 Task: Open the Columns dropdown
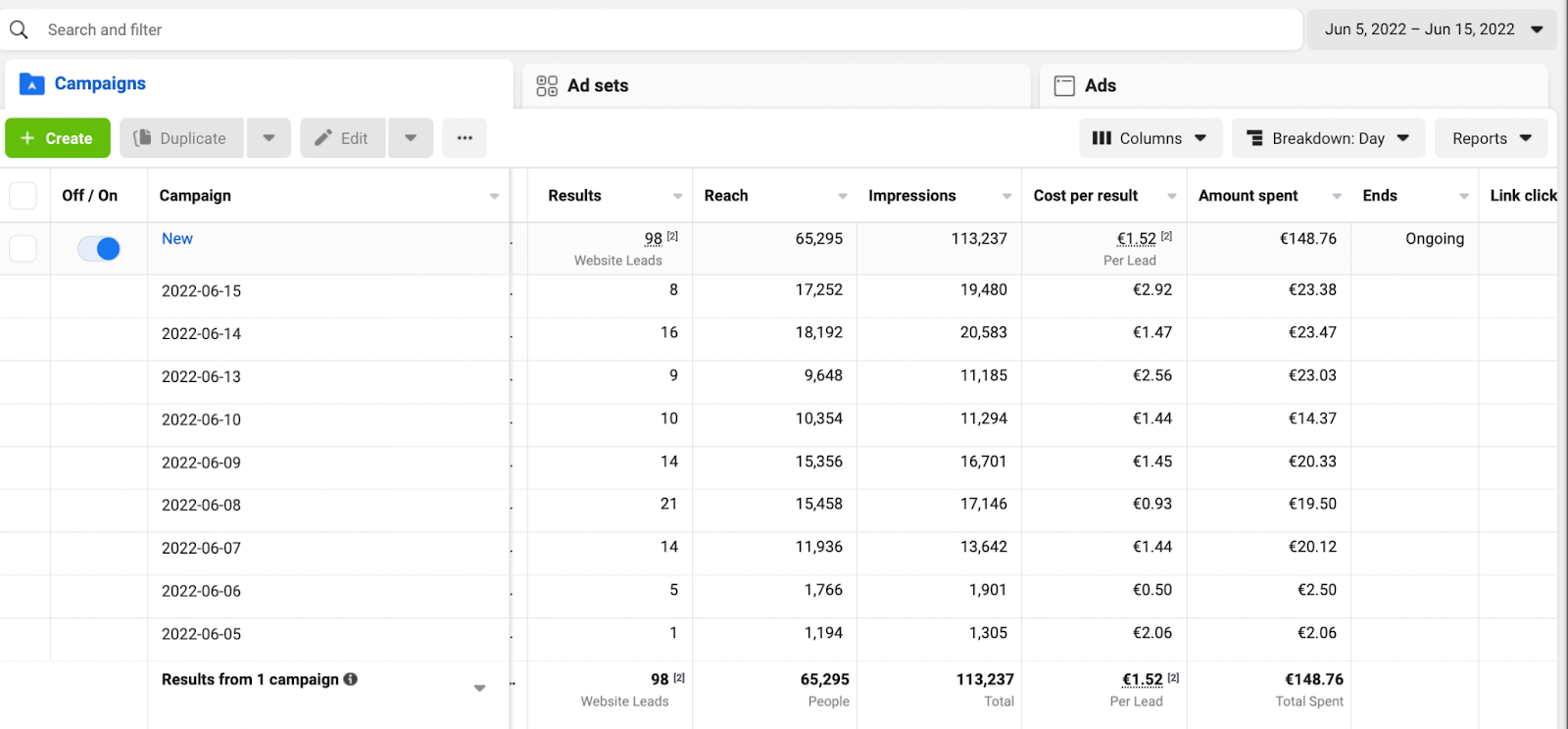click(1151, 138)
